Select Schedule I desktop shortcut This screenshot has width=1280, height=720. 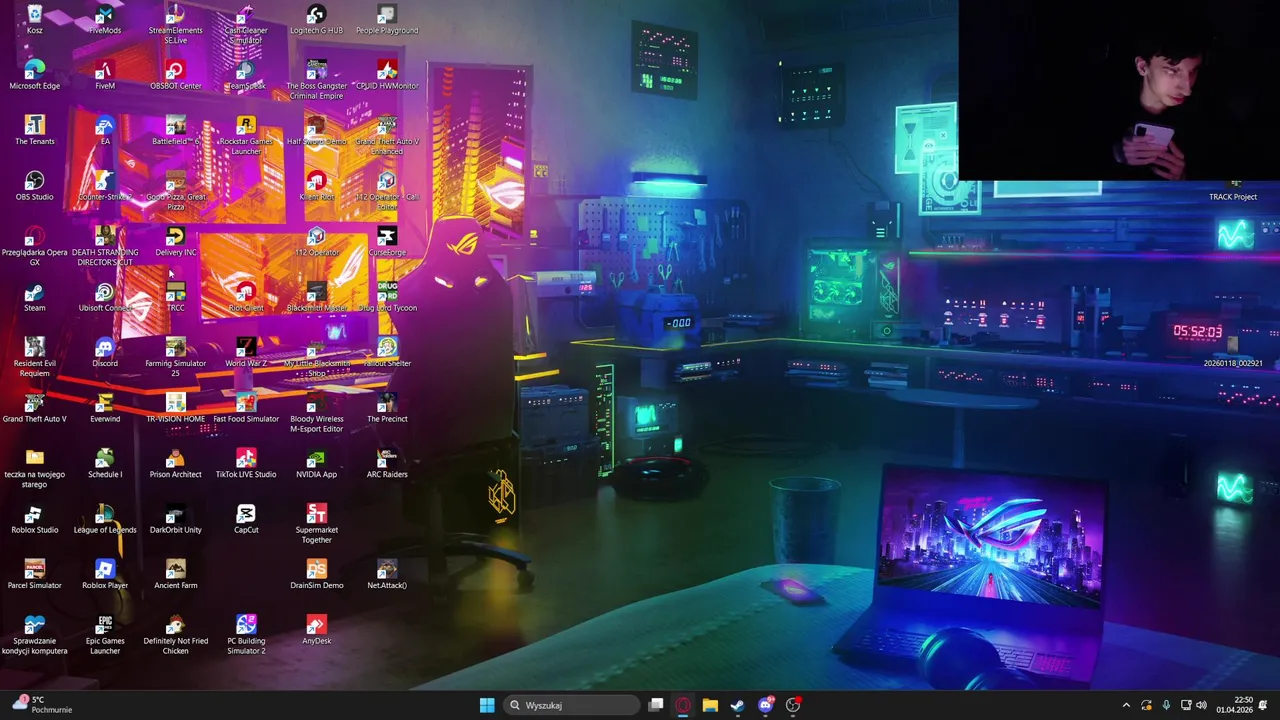(x=105, y=463)
